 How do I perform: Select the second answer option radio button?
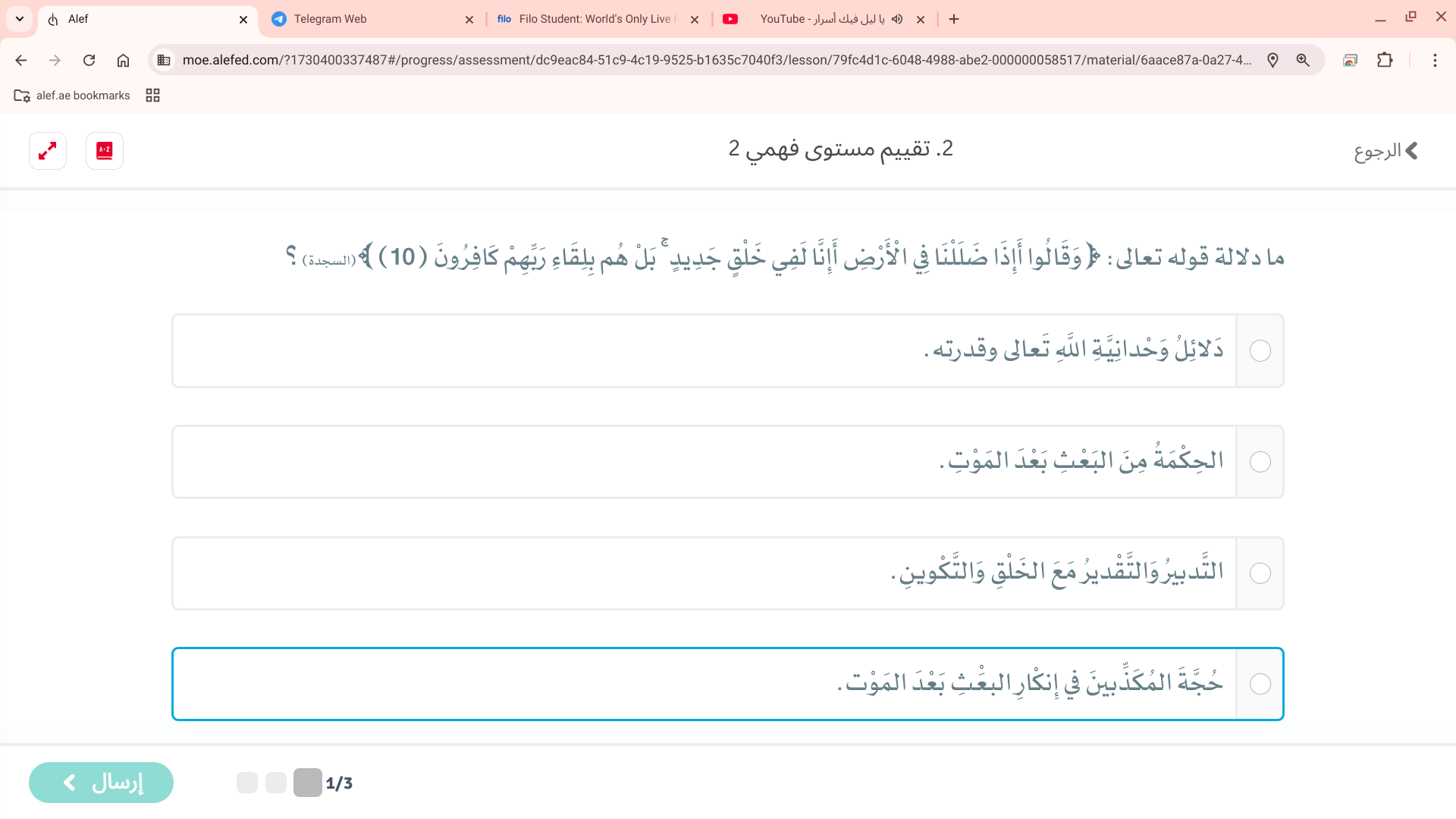click(x=1260, y=462)
